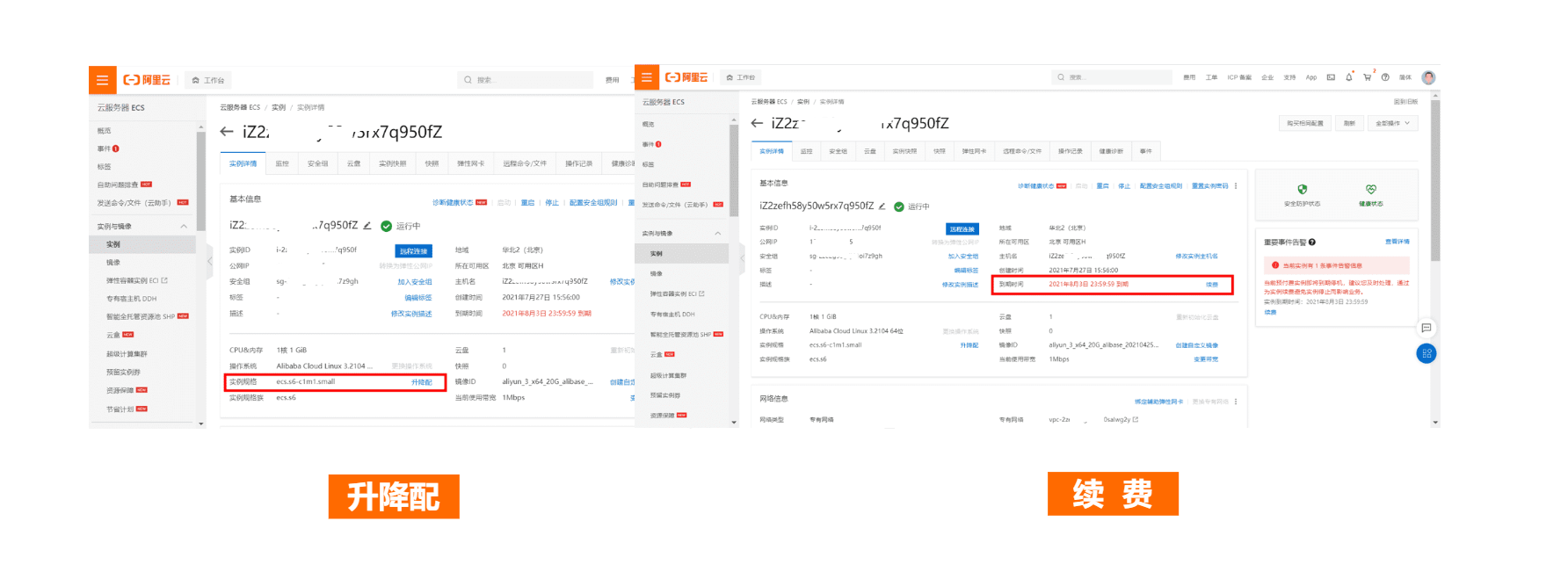Screen dimensions: 1568x572
Task: Switch to 弹性网卡 tab in left screenshot
Action: point(471,163)
